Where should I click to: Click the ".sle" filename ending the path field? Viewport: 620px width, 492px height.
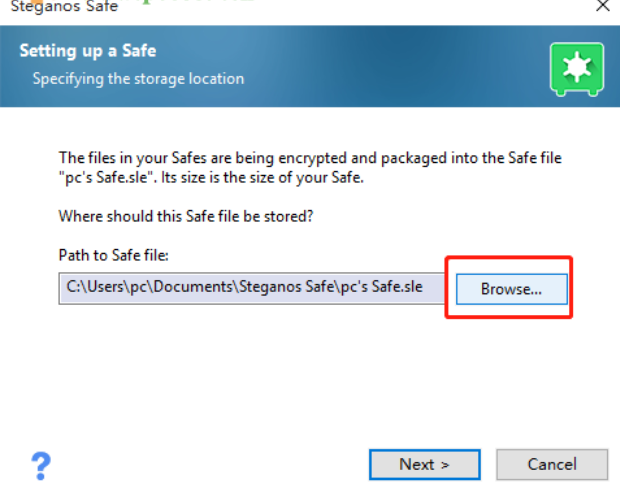click(408, 287)
